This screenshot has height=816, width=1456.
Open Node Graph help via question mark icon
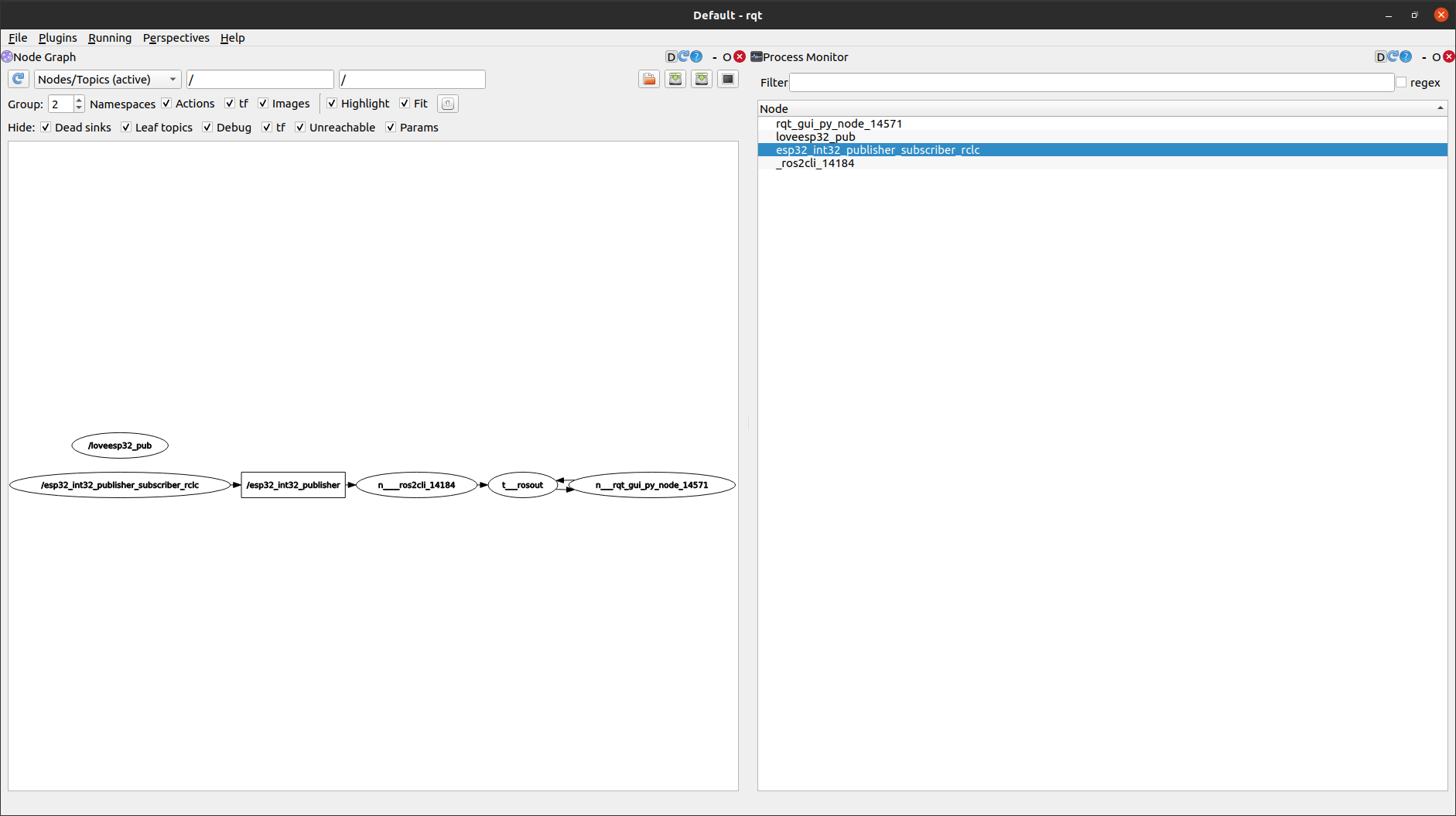(x=697, y=56)
